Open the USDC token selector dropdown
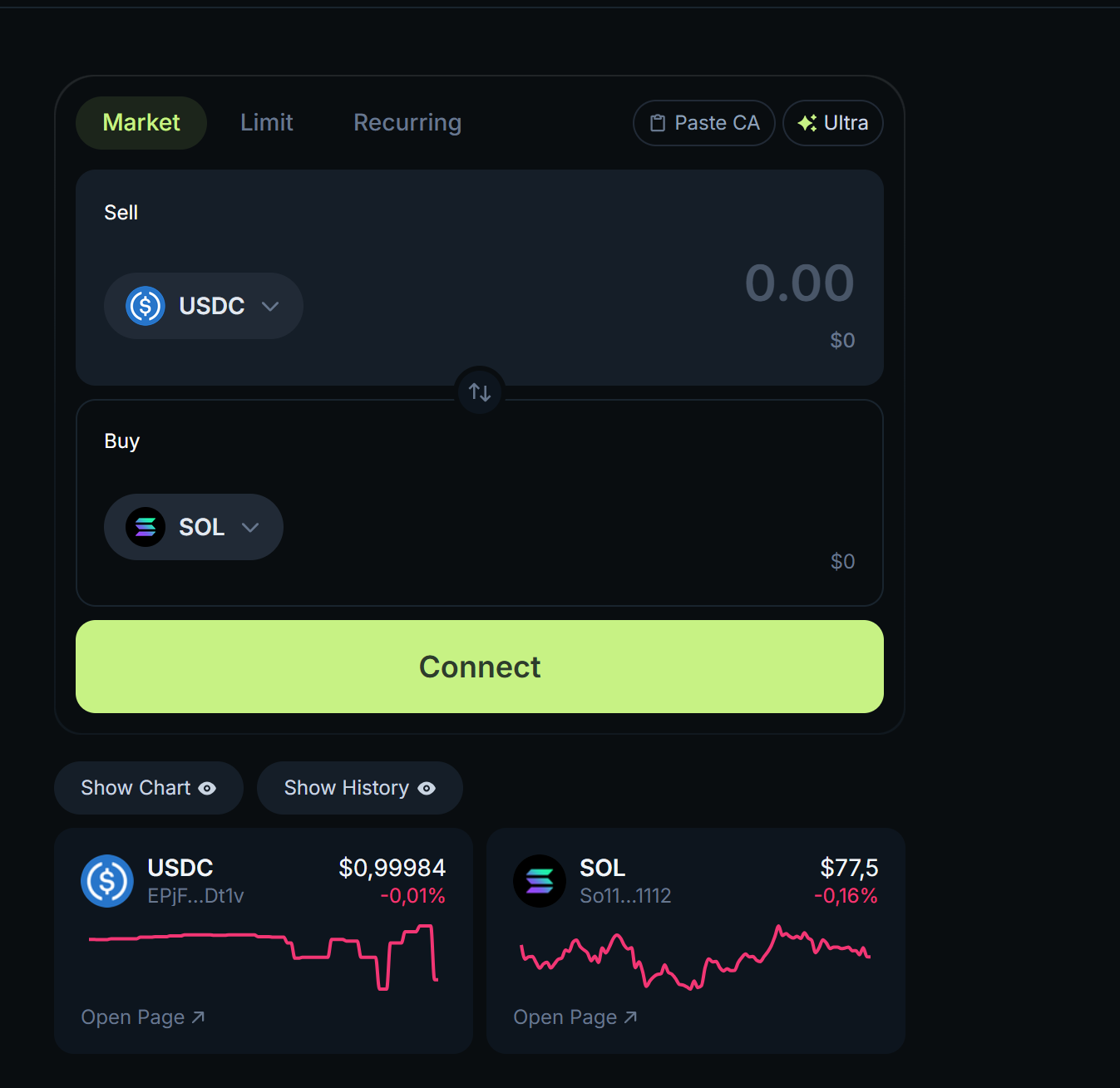1120x1088 pixels. [x=203, y=306]
